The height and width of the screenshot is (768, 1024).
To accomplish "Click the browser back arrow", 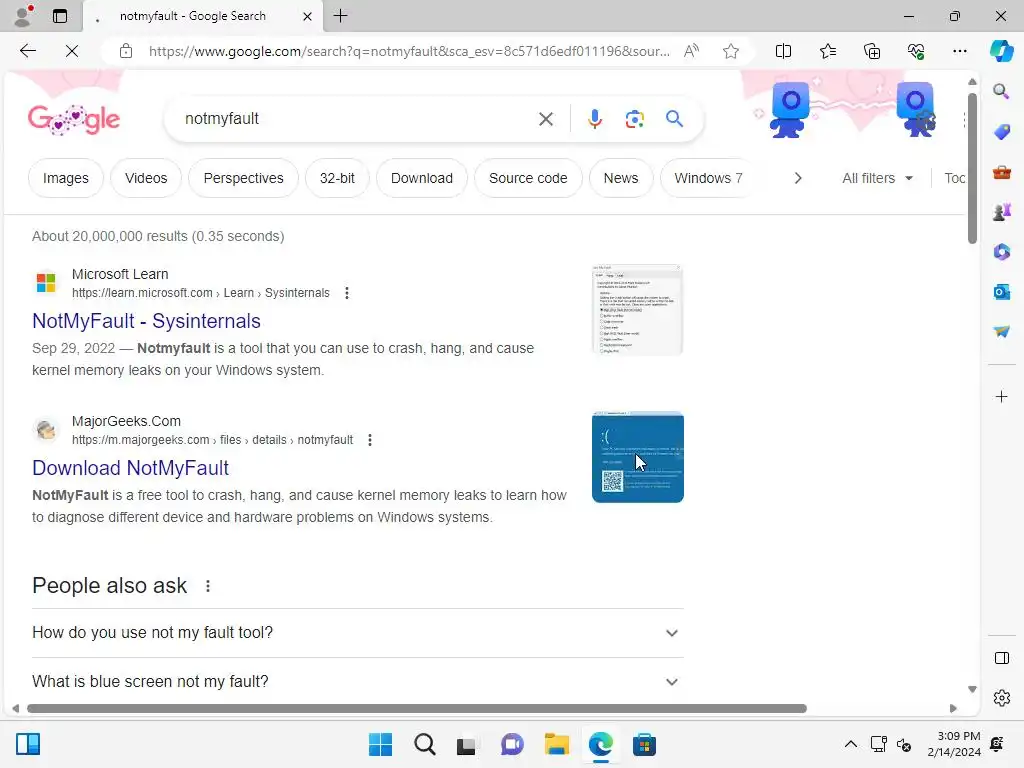I will coord(27,51).
